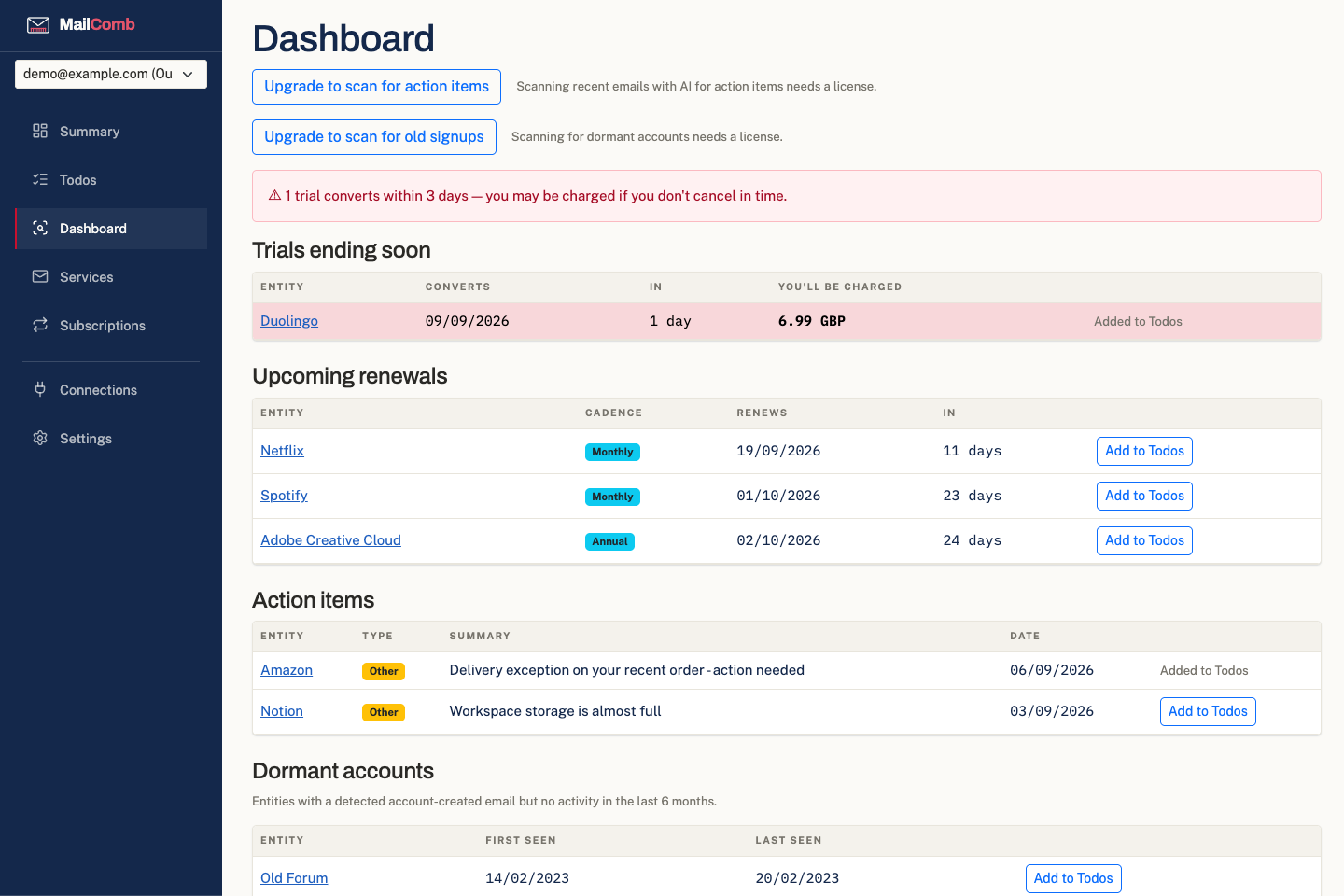The image size is (1344, 896).
Task: Open the Adobe Creative Cloud link
Action: 330,540
